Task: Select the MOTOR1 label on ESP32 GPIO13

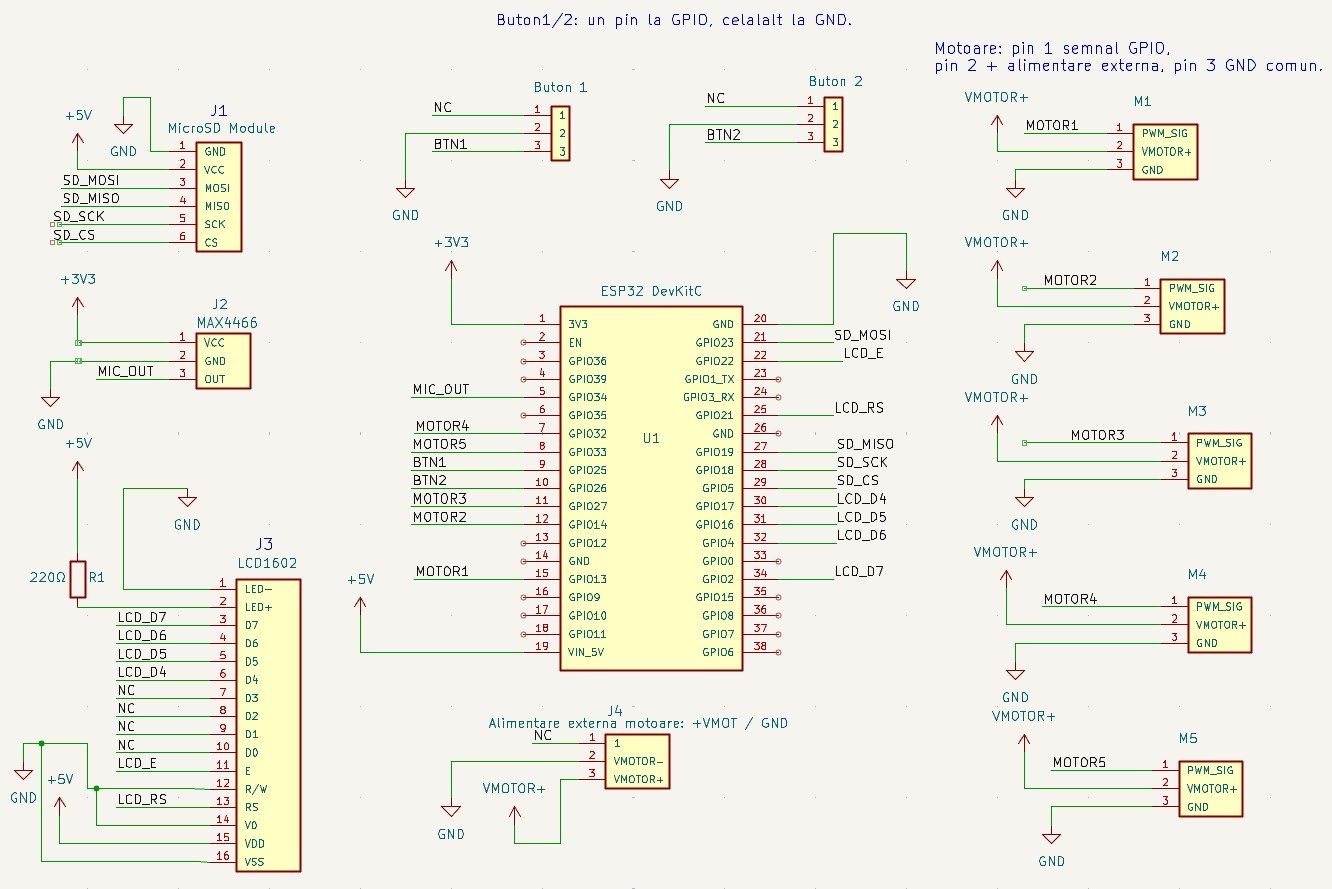Action: 443,571
